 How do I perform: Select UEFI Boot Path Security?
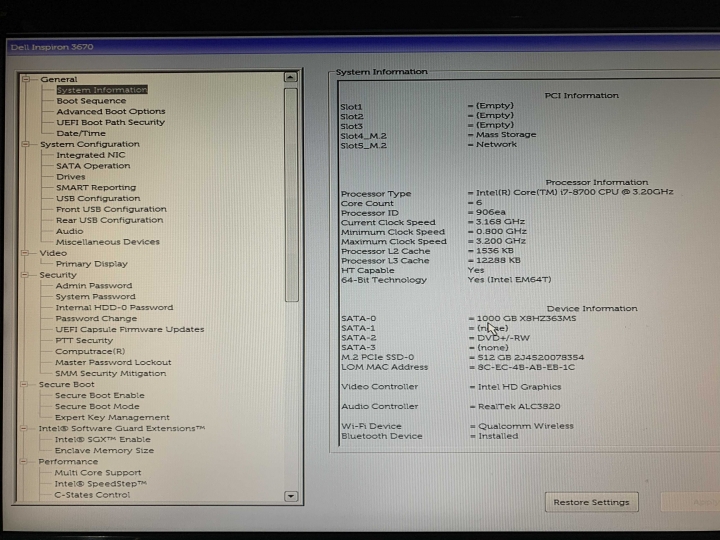(111, 122)
